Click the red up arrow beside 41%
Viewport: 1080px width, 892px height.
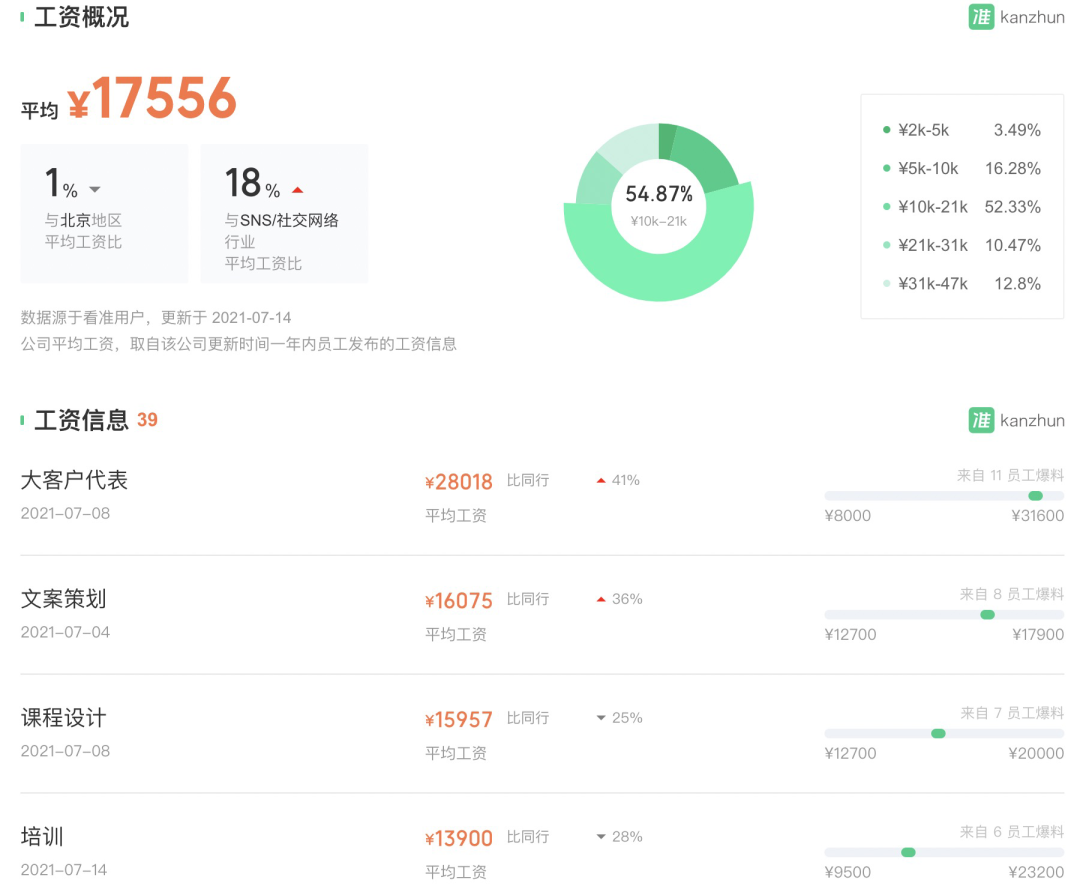point(601,481)
